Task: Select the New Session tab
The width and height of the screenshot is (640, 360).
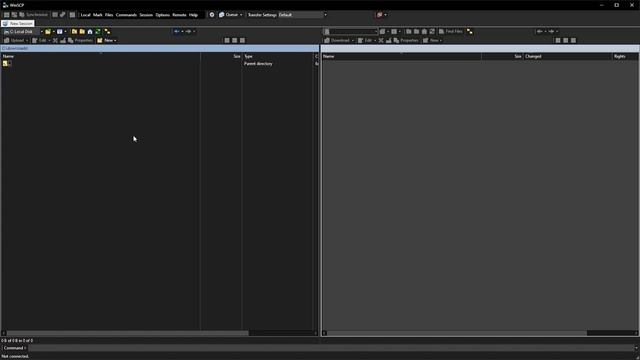Action: [x=18, y=24]
